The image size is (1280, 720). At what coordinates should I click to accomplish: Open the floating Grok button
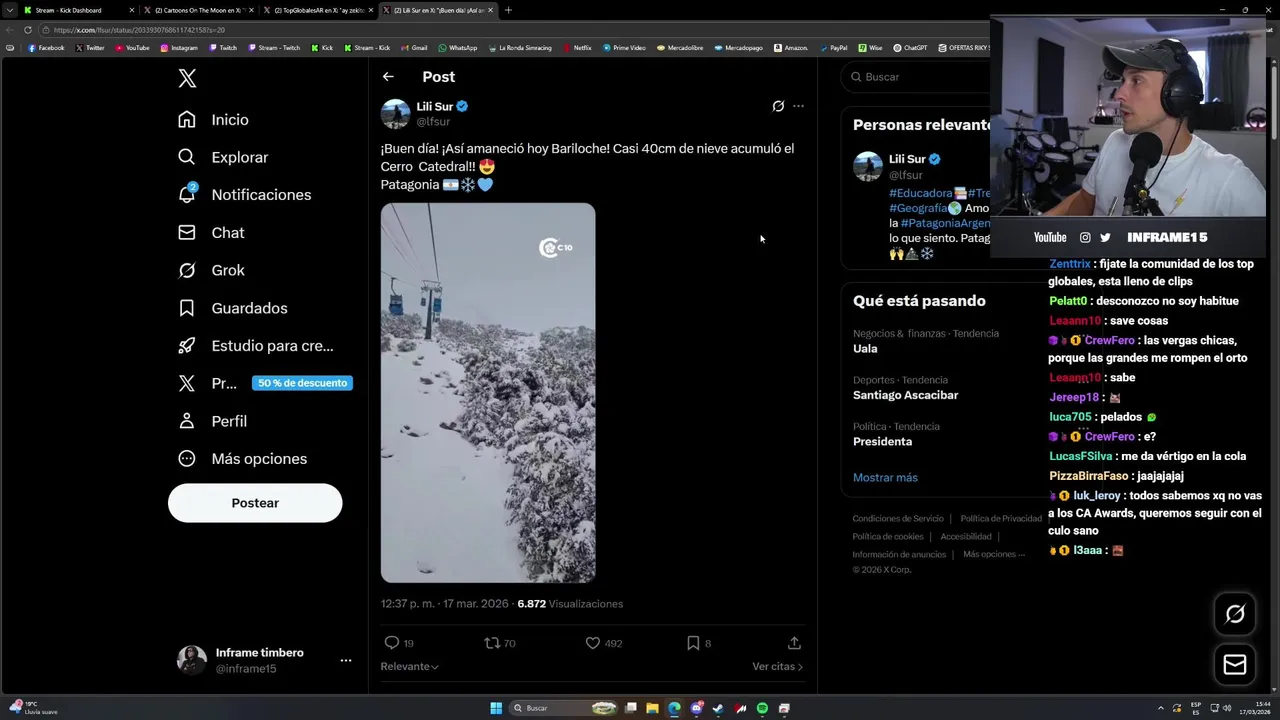pyautogui.click(x=1235, y=614)
